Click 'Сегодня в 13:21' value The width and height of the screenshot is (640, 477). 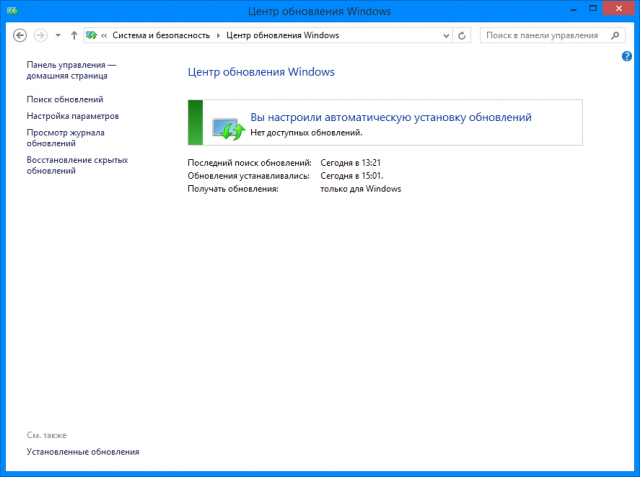tap(350, 163)
